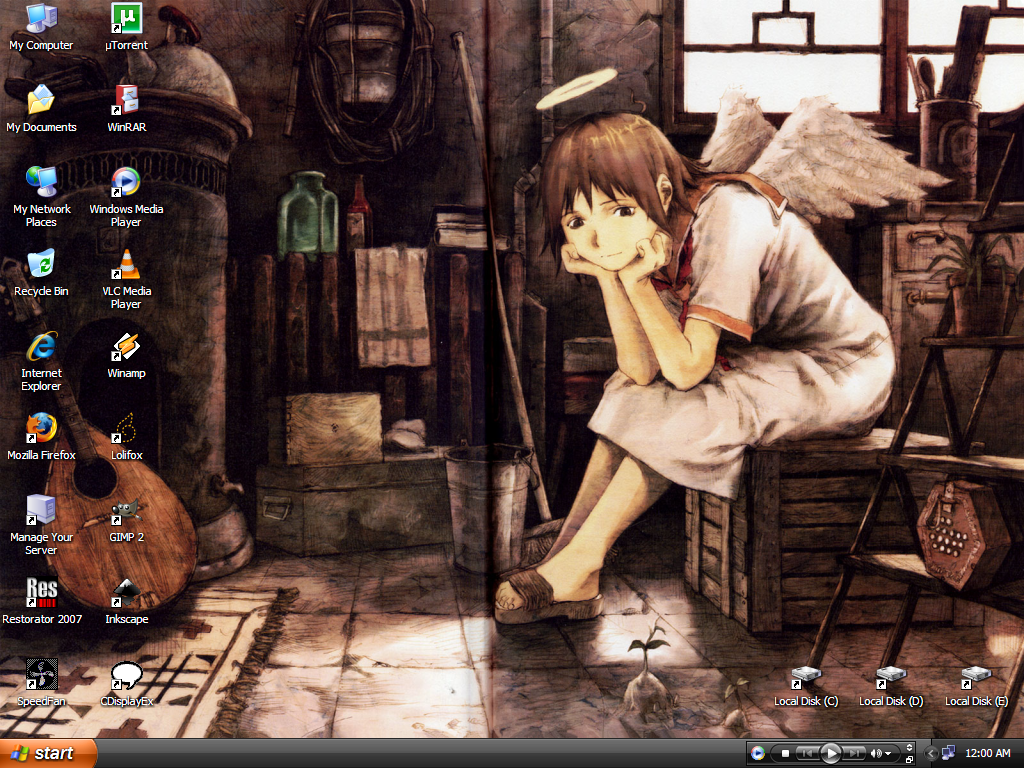Screen dimensions: 1024x768
Task: Expand hidden system tray icons
Action: pos(932,754)
